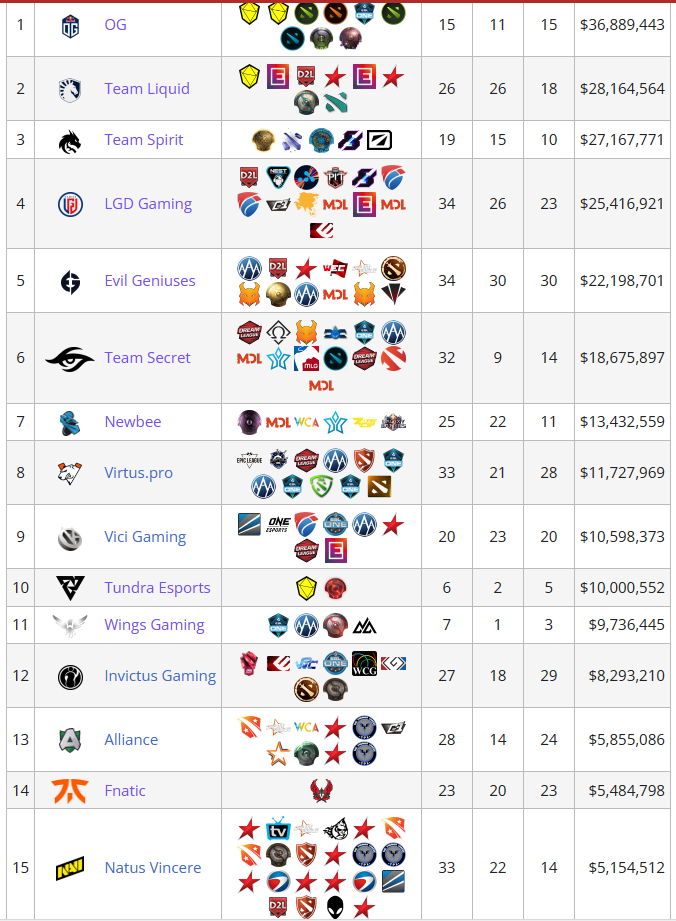Screen dimensions: 676x921
Task: Open the Newbee team link
Action: point(133,422)
